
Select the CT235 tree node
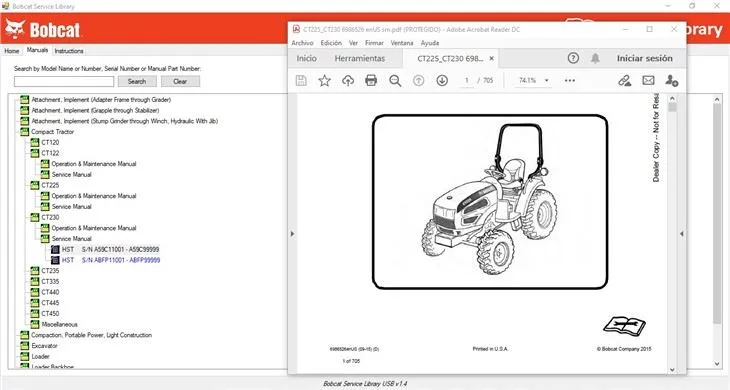(x=50, y=271)
